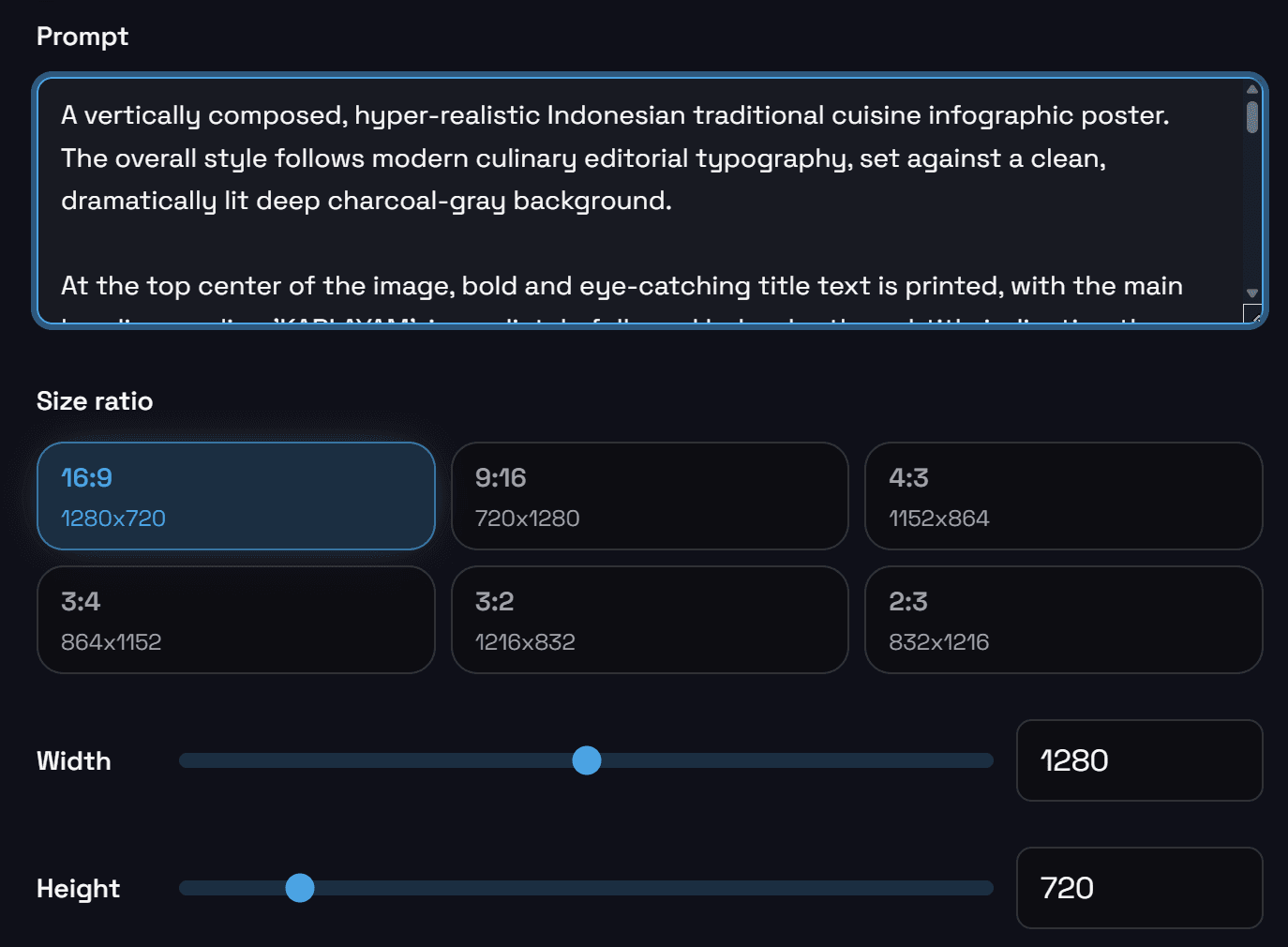This screenshot has height=947, width=1288.
Task: Click the Height slider handle
Action: pyautogui.click(x=300, y=888)
